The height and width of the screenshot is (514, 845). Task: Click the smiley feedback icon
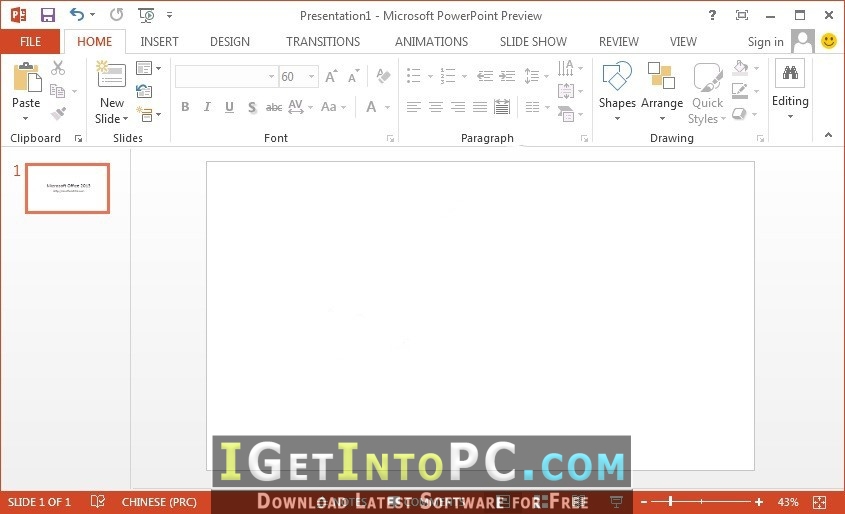(x=829, y=41)
